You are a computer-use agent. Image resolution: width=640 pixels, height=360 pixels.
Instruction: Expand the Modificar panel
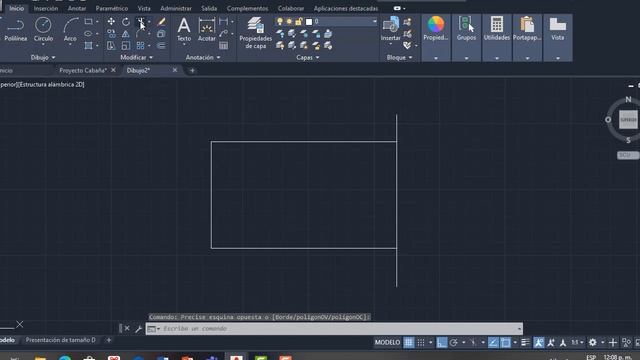point(136,58)
